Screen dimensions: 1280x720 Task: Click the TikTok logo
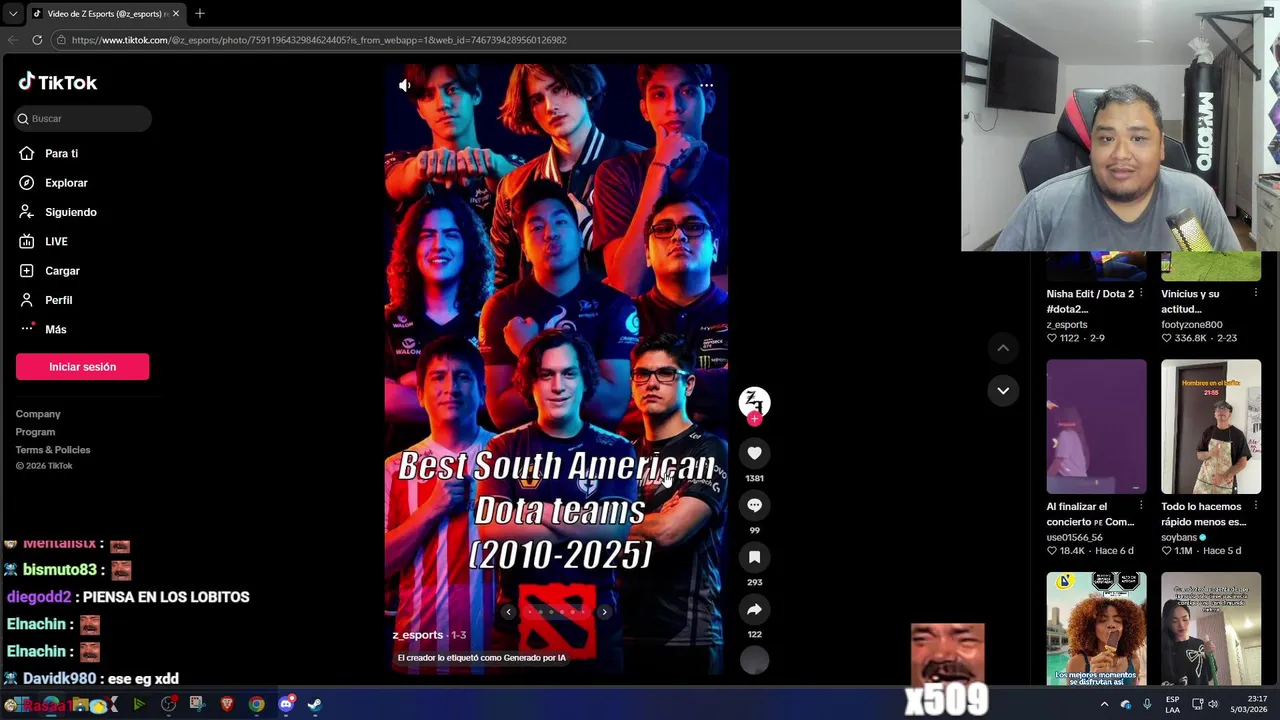(x=57, y=82)
